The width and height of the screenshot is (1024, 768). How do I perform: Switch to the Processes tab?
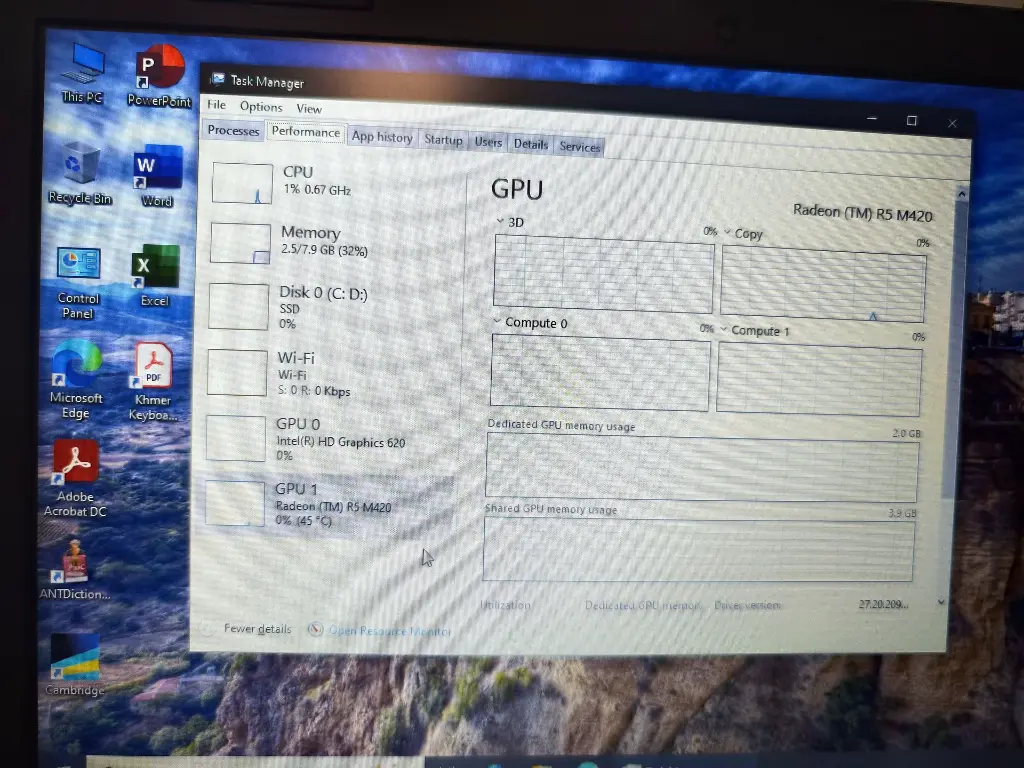tap(233, 130)
